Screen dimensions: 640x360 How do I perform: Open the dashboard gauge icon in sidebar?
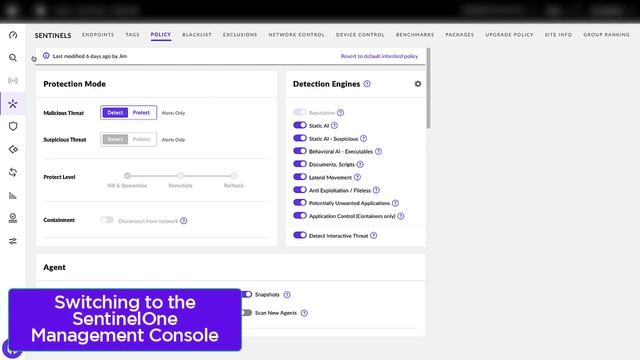[13, 35]
